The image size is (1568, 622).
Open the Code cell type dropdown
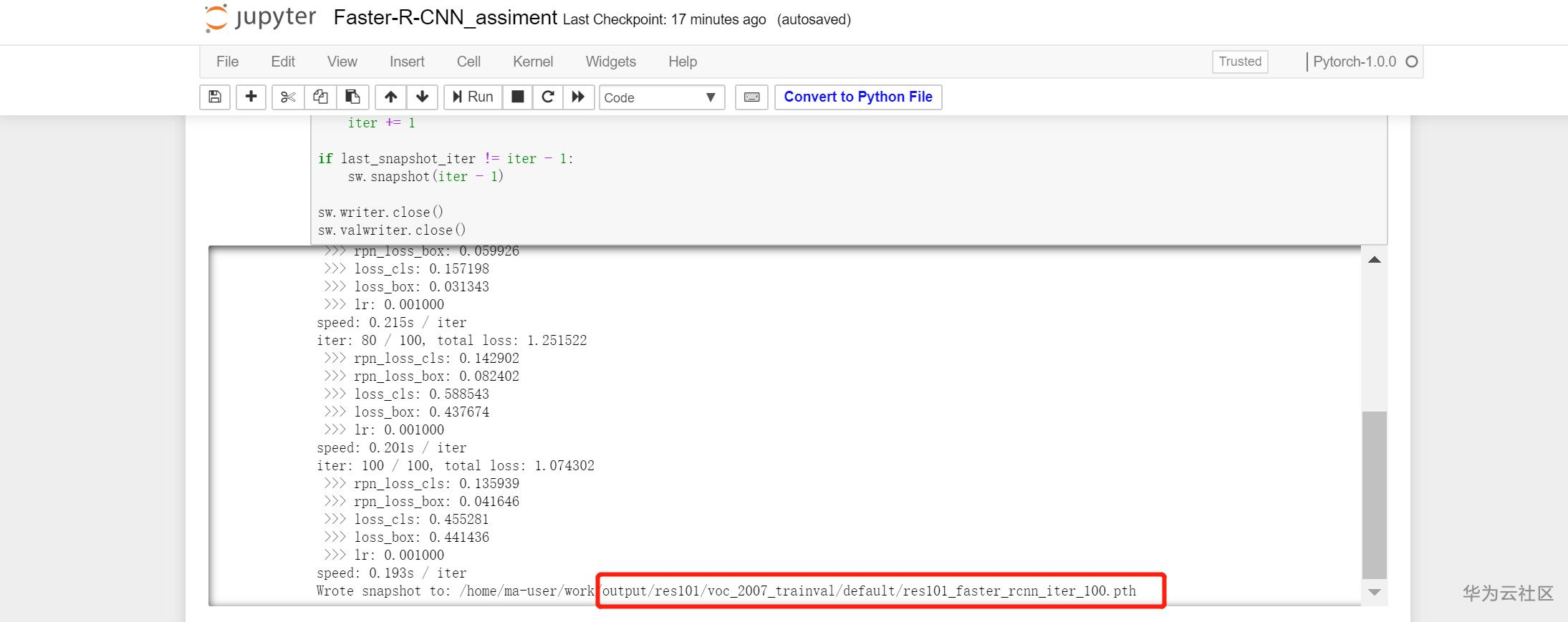(x=661, y=97)
